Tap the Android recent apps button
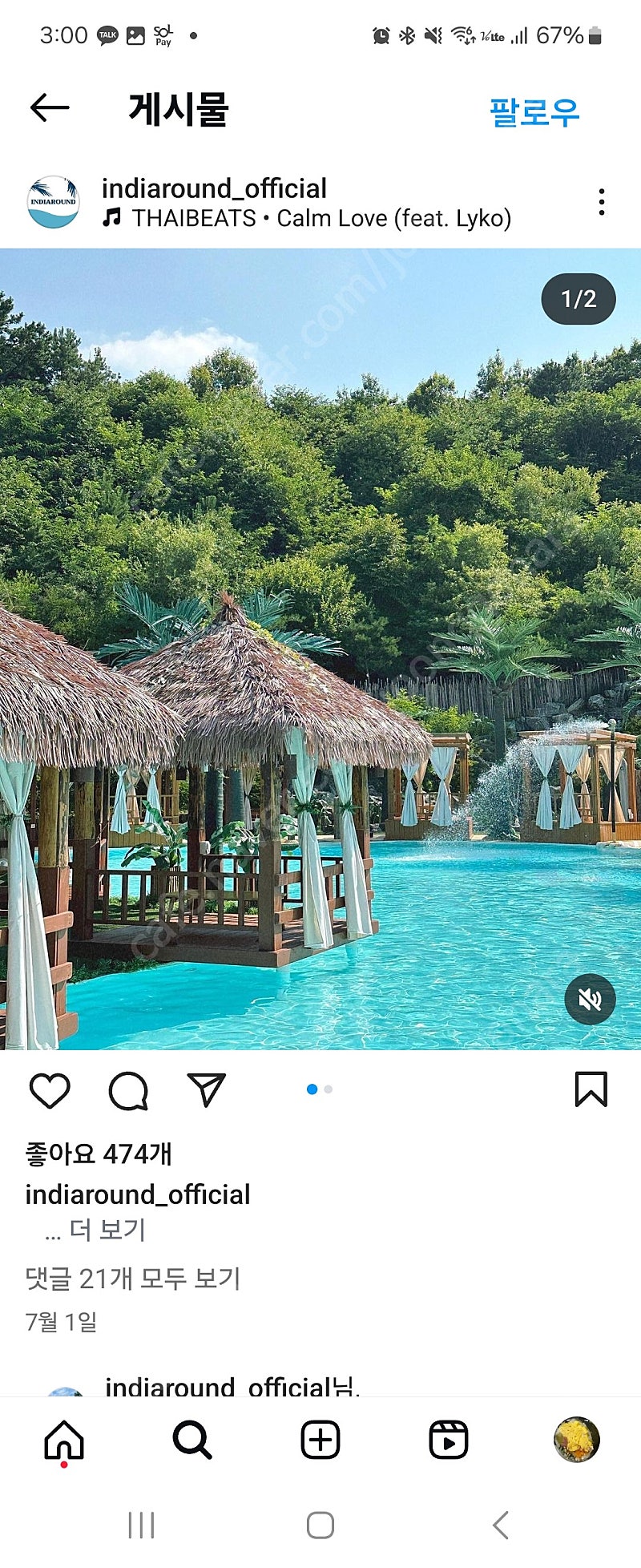This screenshot has height=1568, width=641. pyautogui.click(x=142, y=1525)
